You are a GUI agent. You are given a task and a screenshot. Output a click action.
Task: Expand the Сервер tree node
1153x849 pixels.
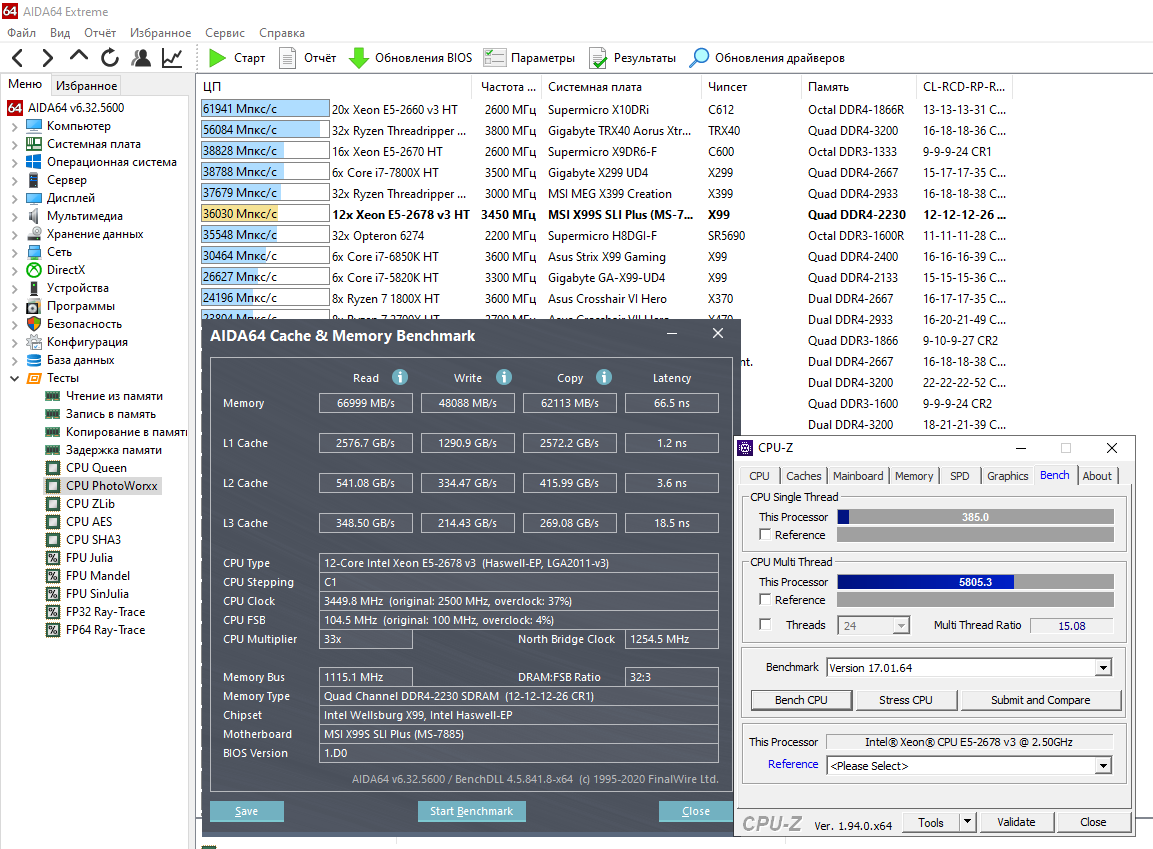[14, 180]
